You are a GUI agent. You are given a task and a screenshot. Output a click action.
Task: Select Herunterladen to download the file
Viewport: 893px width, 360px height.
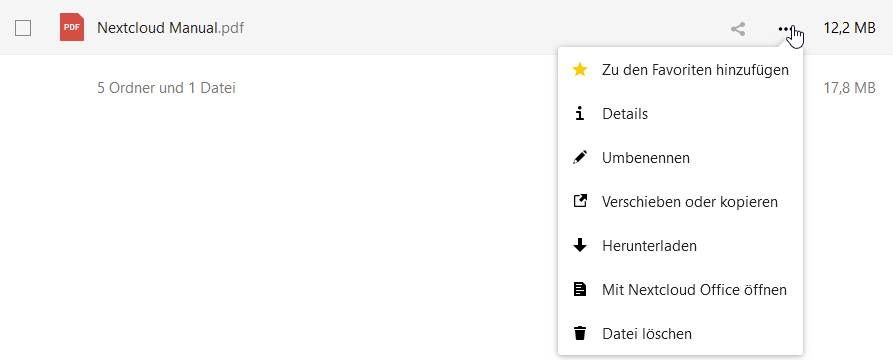(x=681, y=246)
